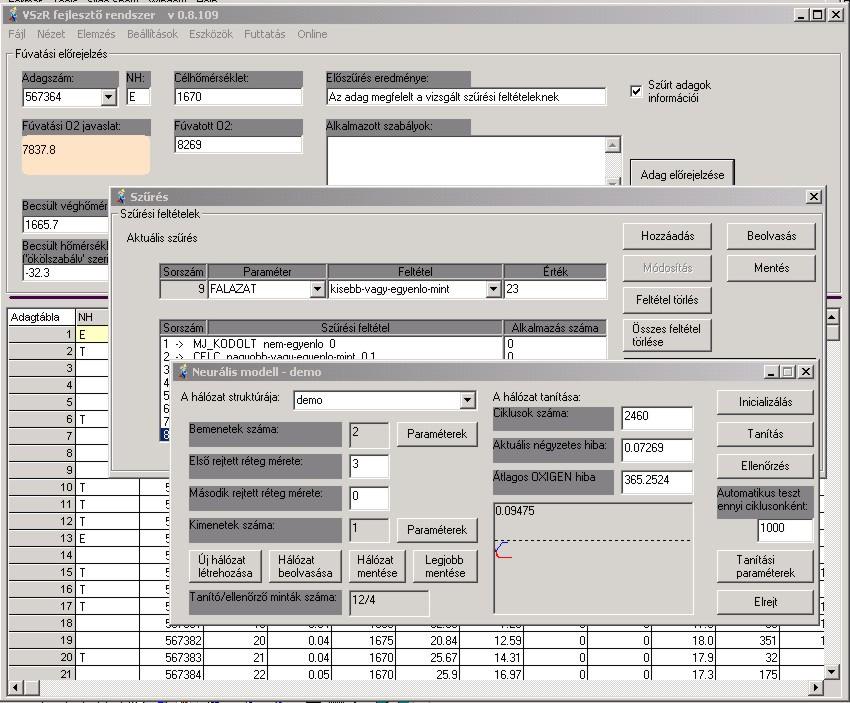This screenshot has width=850, height=703.
Task: Click the Szűrés dialog title icon
Action: click(121, 196)
